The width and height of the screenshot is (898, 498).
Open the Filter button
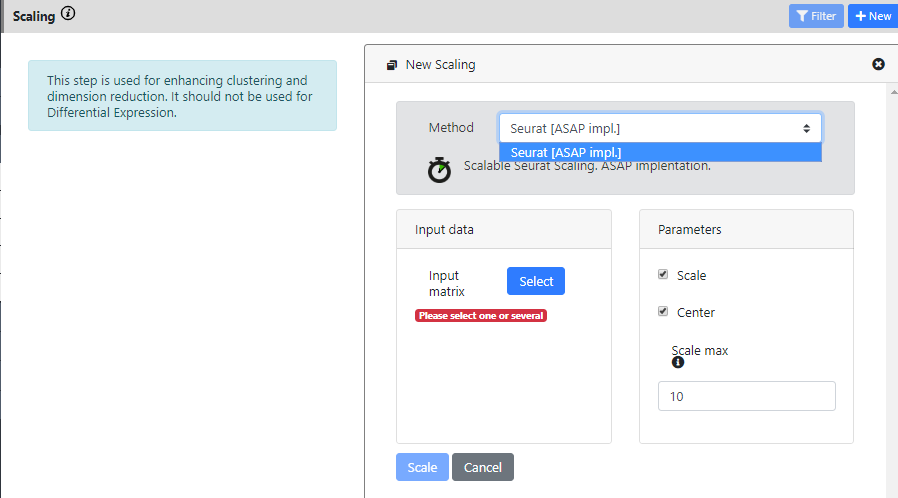pos(816,16)
